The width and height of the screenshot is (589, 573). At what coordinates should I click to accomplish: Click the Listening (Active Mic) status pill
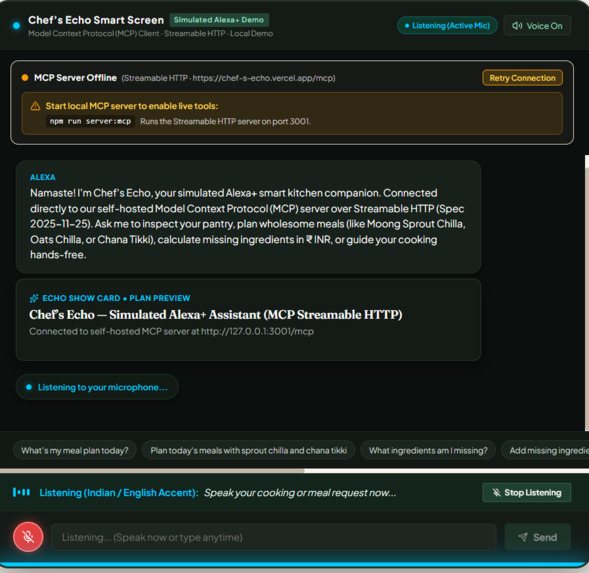447,26
